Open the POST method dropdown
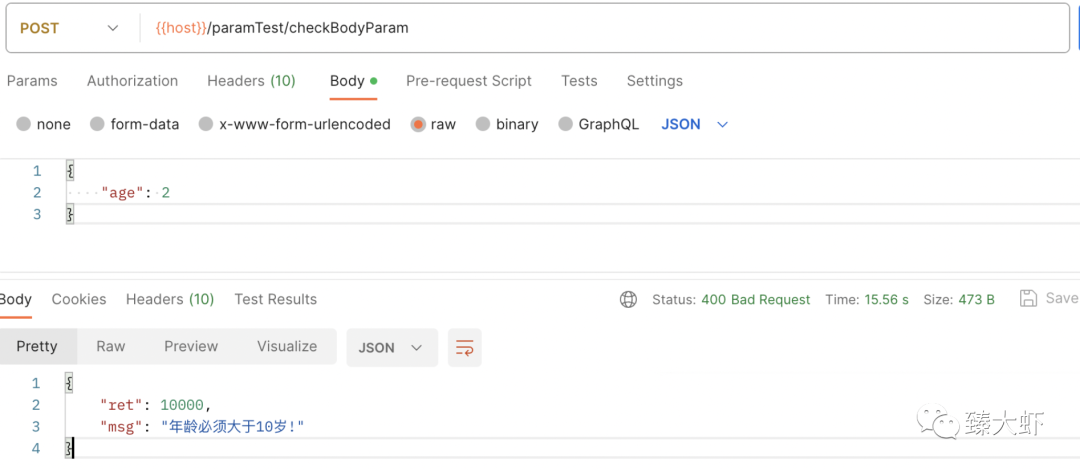1080x471 pixels. click(x=69, y=28)
